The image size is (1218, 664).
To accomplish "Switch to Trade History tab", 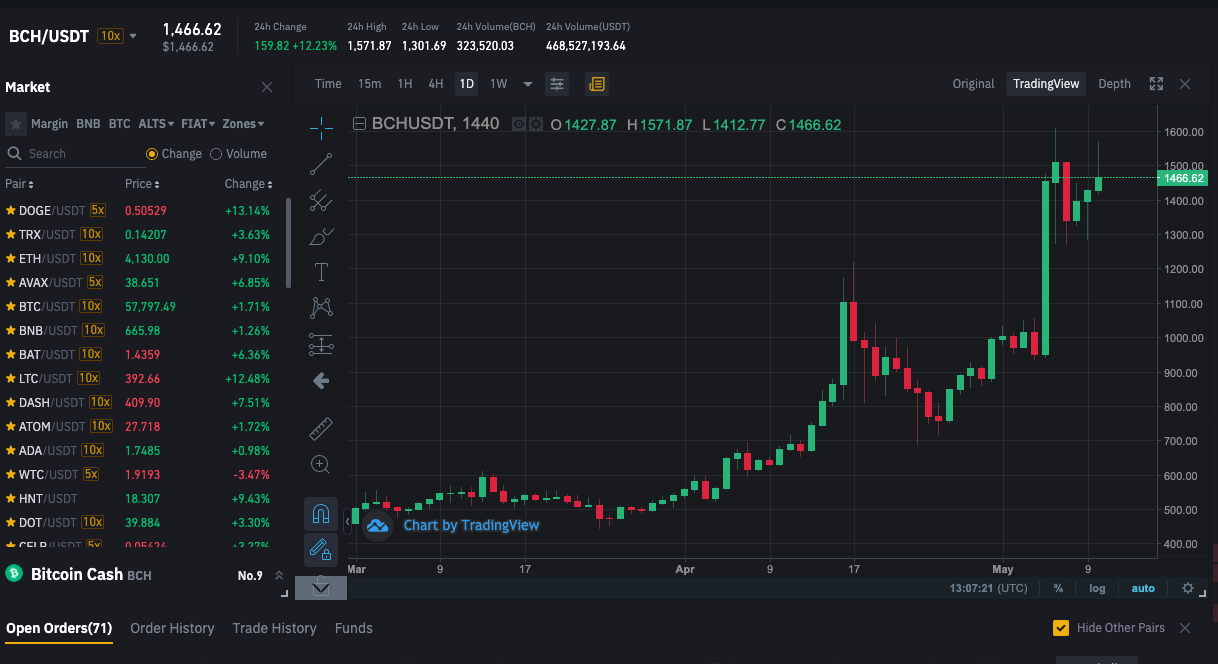I will (x=274, y=628).
